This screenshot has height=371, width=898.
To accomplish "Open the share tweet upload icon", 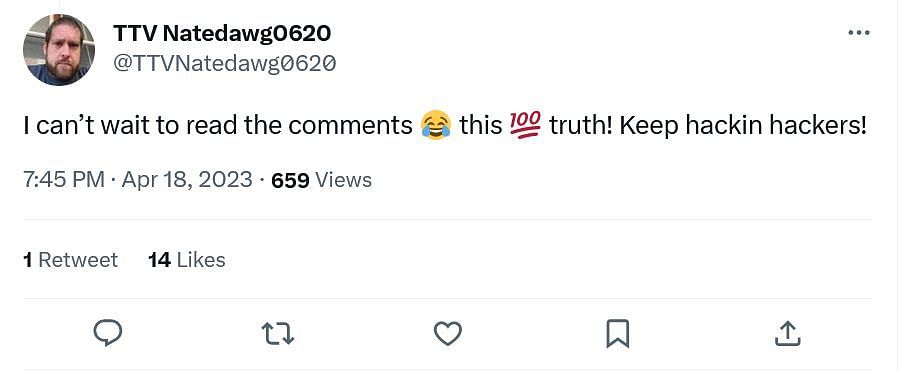I will [787, 333].
